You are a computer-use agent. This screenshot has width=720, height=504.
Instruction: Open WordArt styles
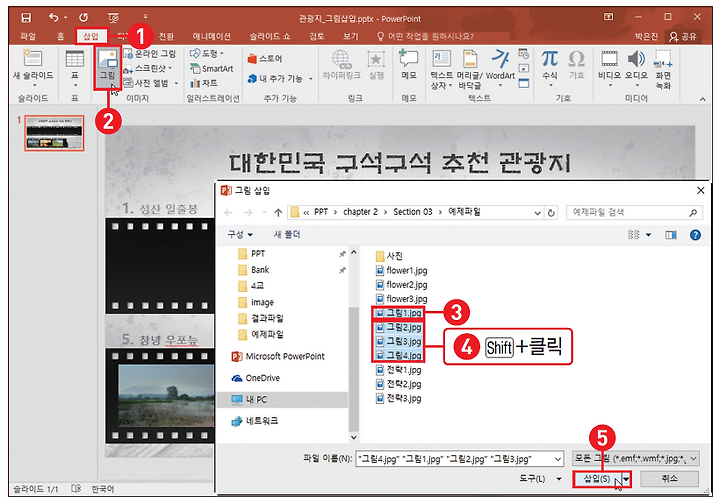500,68
